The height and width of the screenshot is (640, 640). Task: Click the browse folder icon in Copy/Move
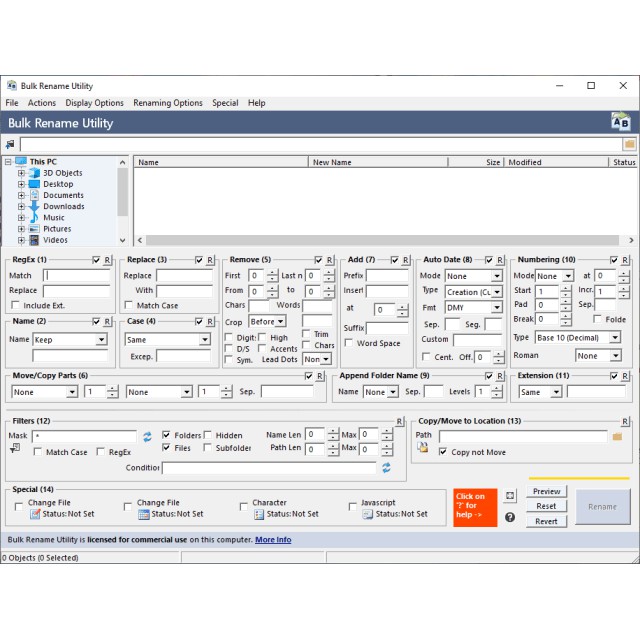[x=617, y=436]
